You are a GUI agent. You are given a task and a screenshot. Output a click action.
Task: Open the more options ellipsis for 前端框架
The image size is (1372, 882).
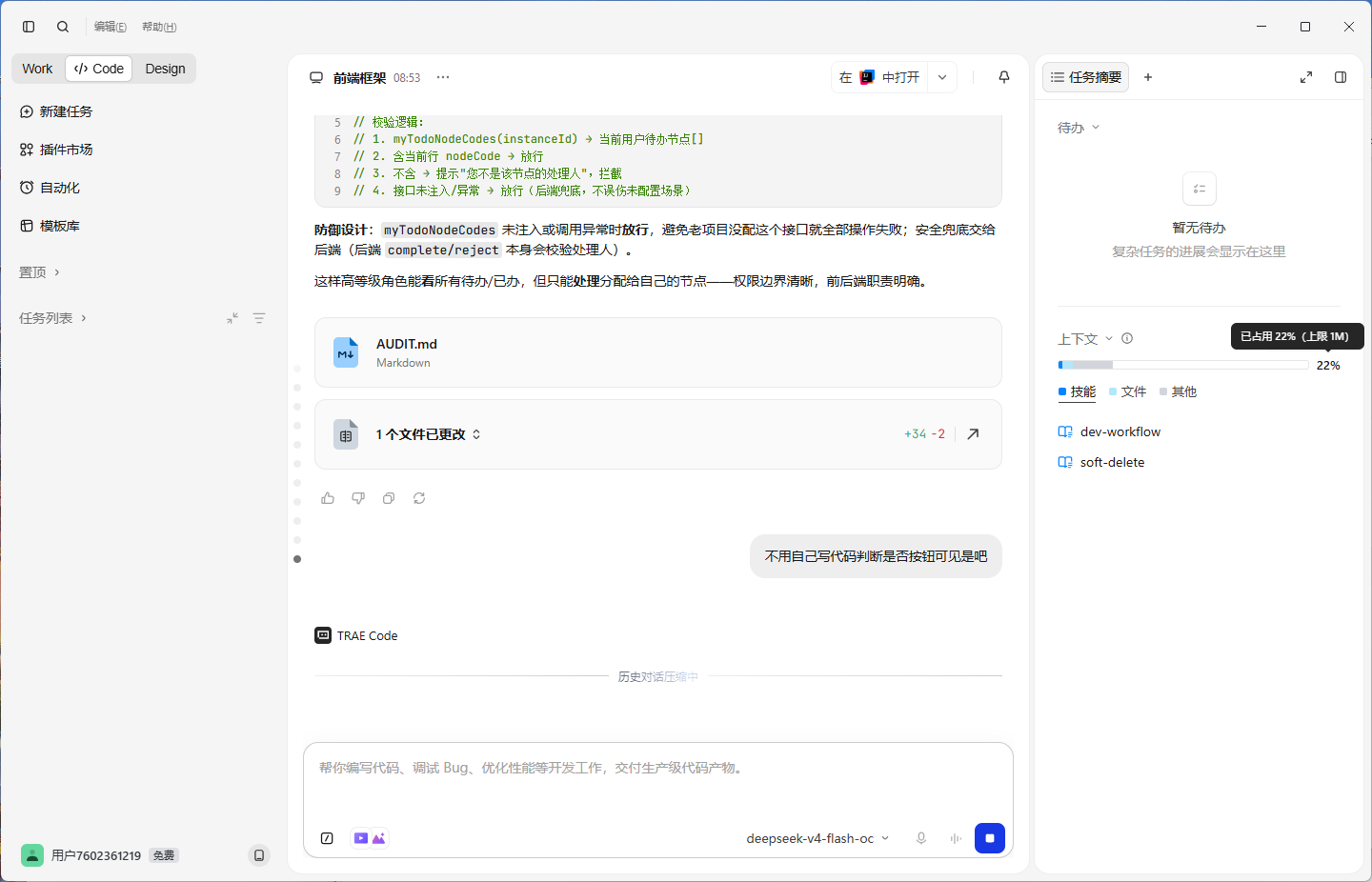(443, 77)
